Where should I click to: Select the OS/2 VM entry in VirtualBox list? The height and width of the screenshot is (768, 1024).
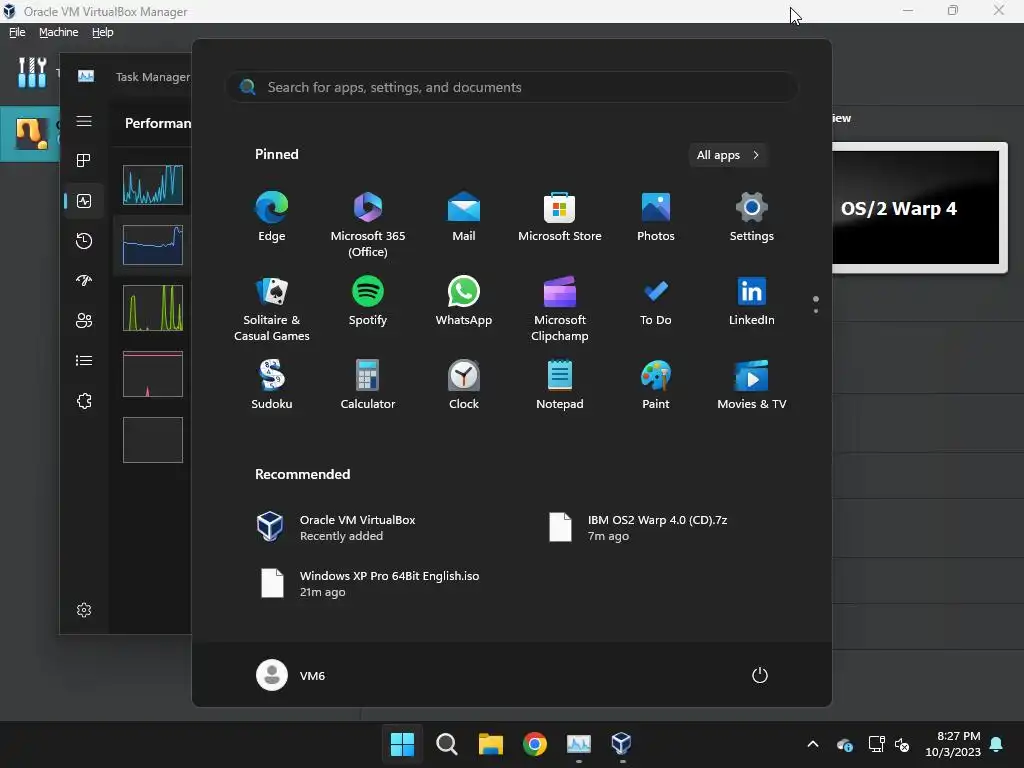point(30,134)
